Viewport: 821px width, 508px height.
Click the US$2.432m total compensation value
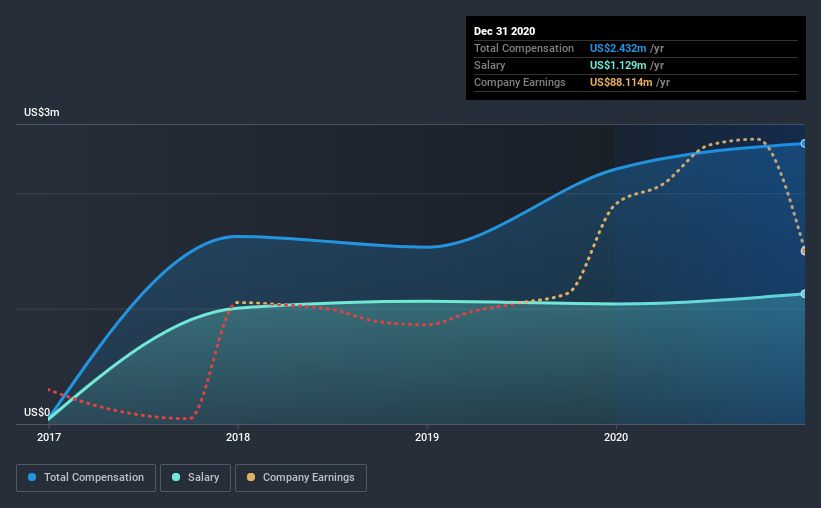point(618,48)
